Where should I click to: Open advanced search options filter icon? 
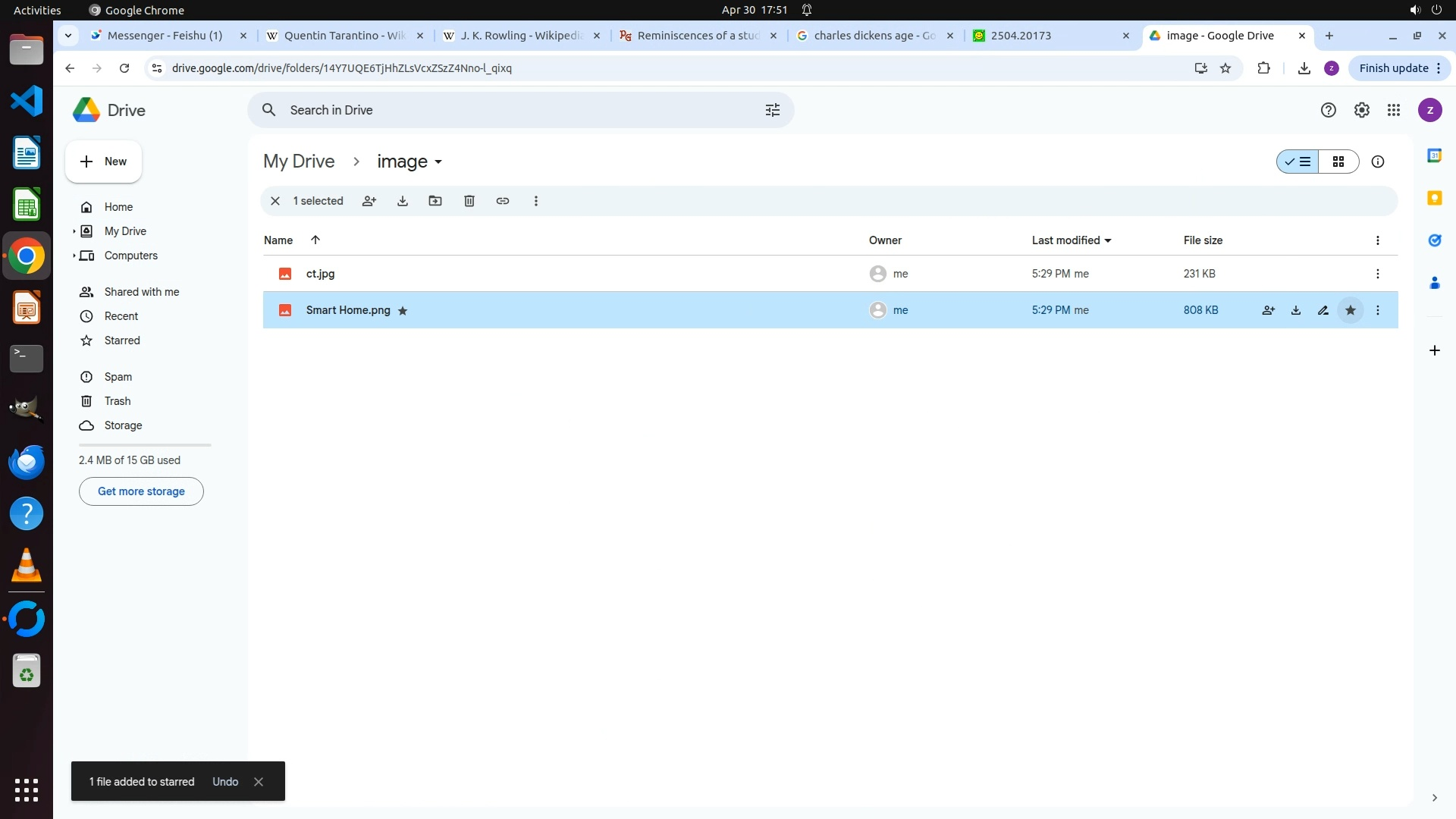tap(773, 110)
